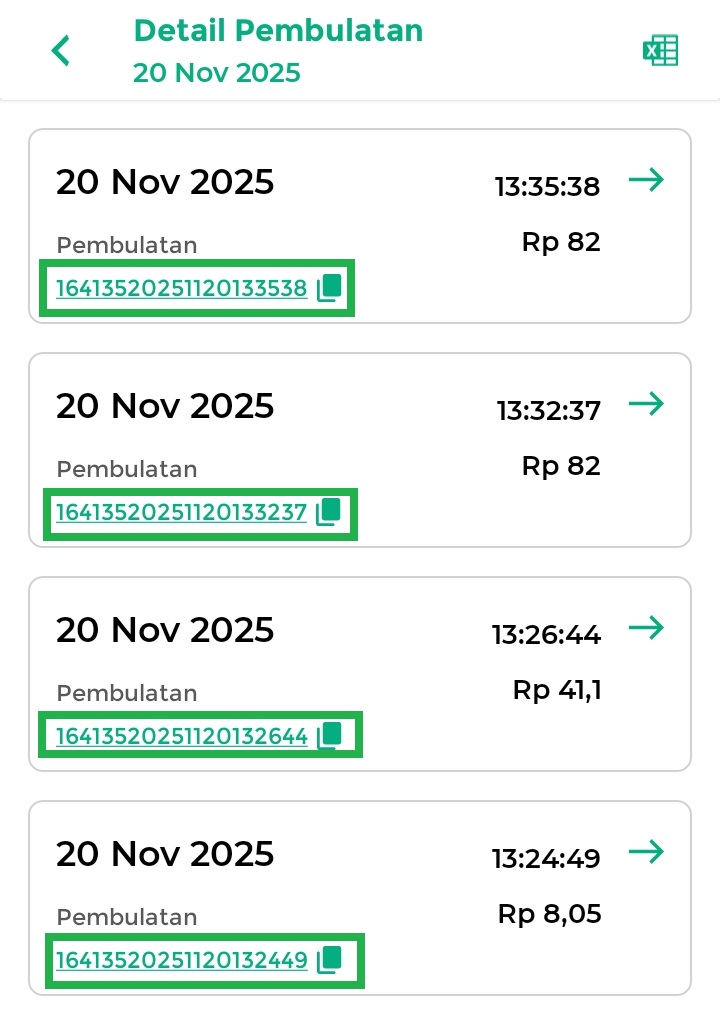Copy transaction ID ending in 133237

click(x=330, y=513)
